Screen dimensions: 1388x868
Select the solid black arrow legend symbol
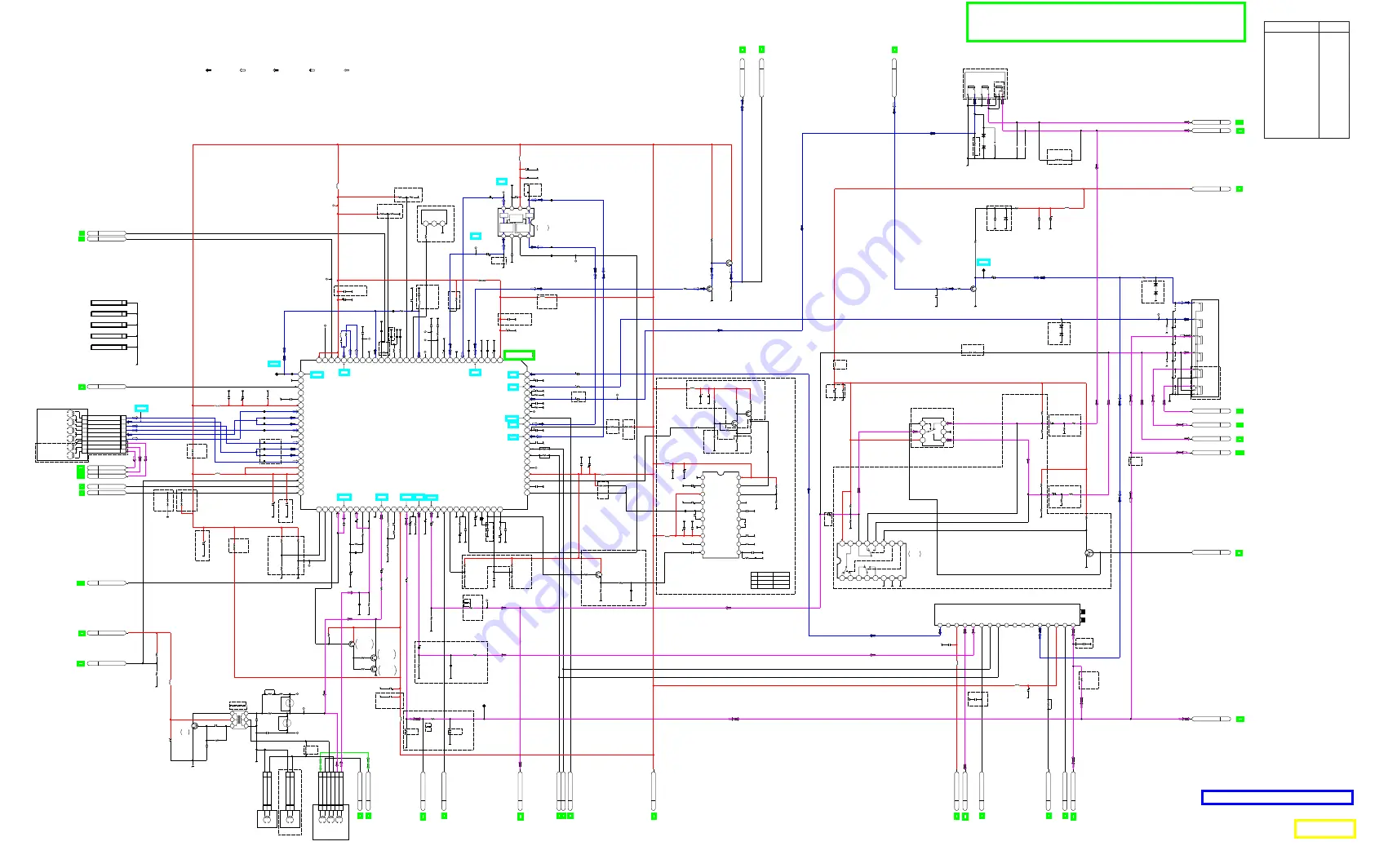point(209,70)
